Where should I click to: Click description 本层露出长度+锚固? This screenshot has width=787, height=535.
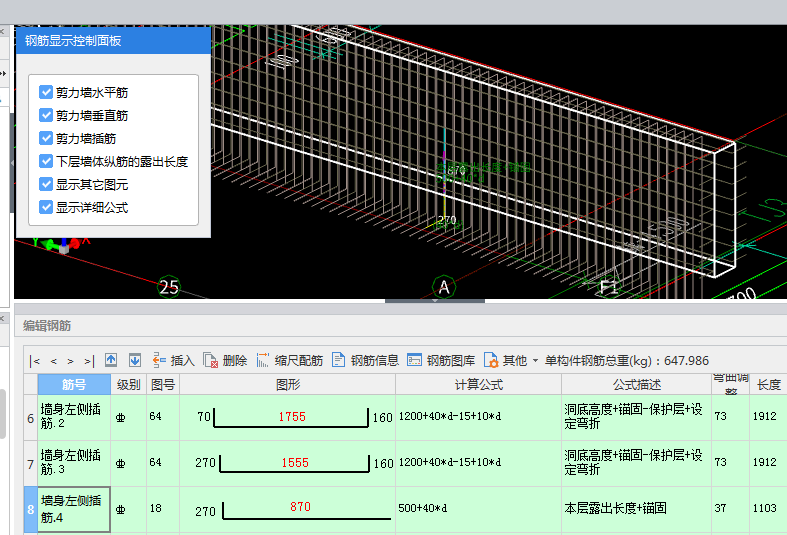coord(615,508)
